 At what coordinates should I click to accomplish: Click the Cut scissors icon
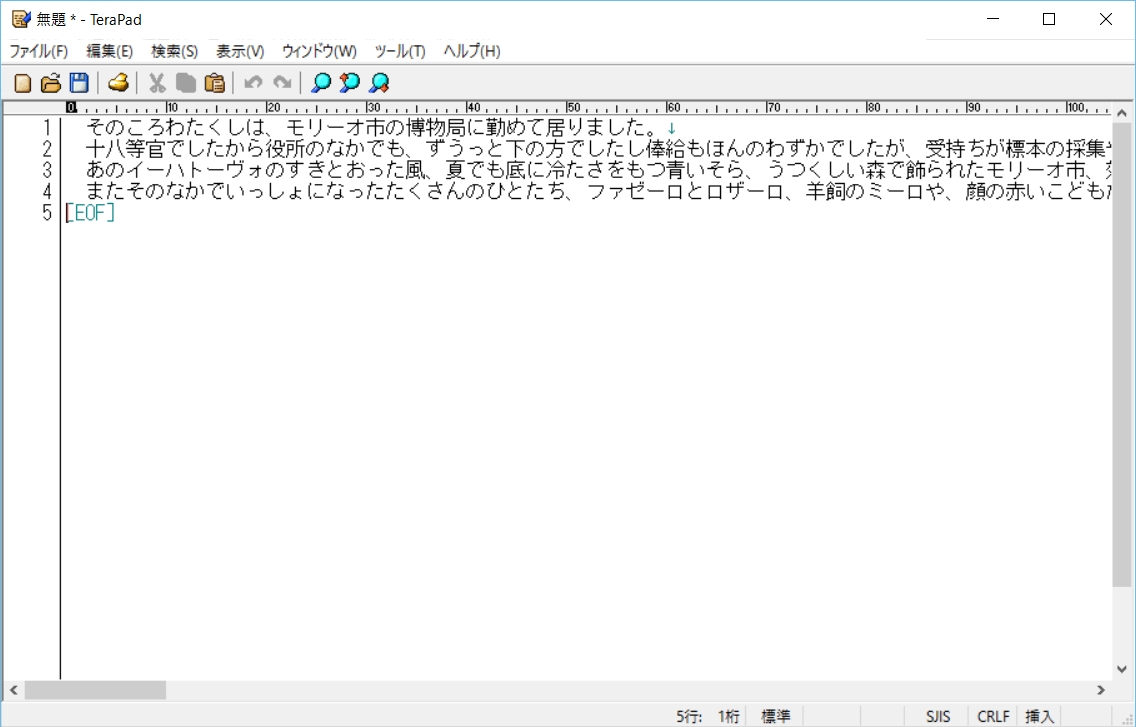pyautogui.click(x=157, y=83)
